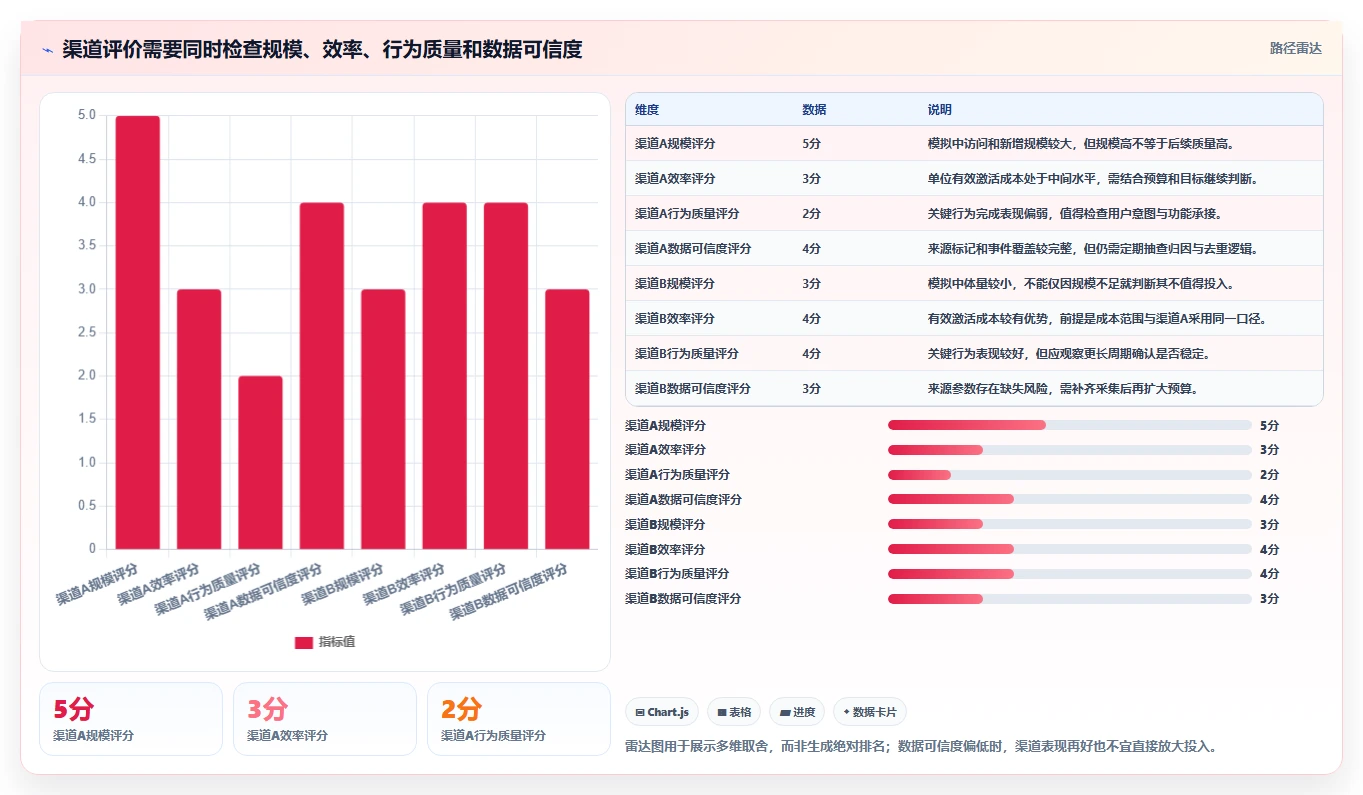The height and width of the screenshot is (795, 1363).
Task: Click the 渠道B效率评分 progress bar
Action: [1069, 549]
